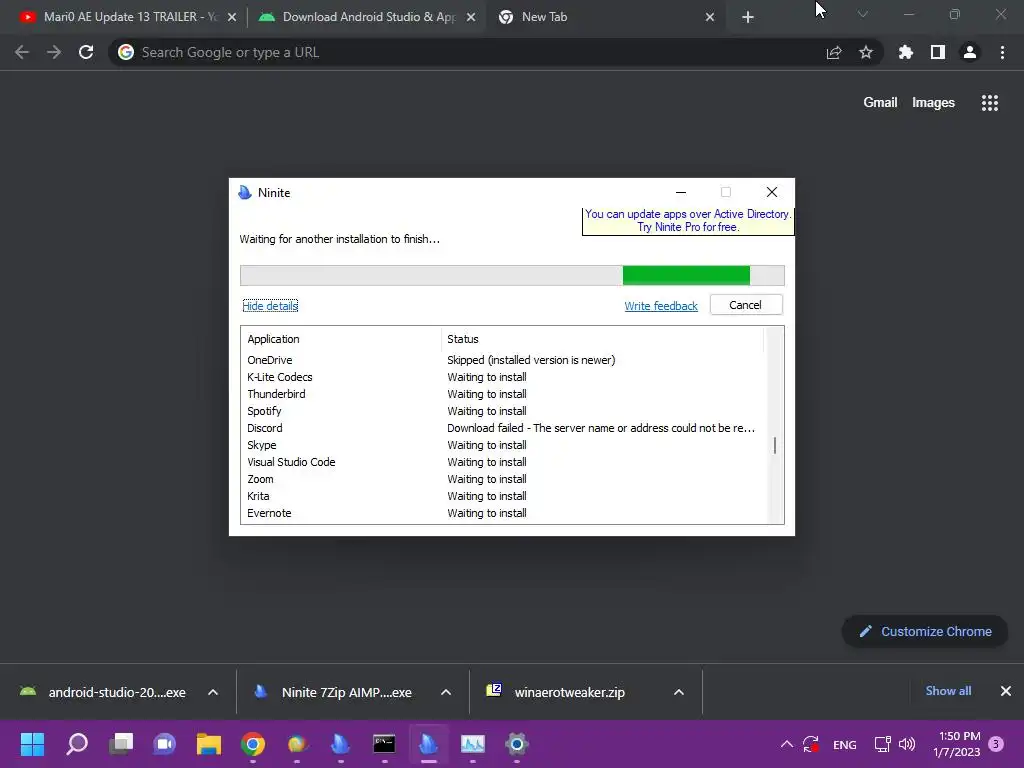The image size is (1024, 768).
Task: Click Customize Chrome button
Action: (925, 632)
